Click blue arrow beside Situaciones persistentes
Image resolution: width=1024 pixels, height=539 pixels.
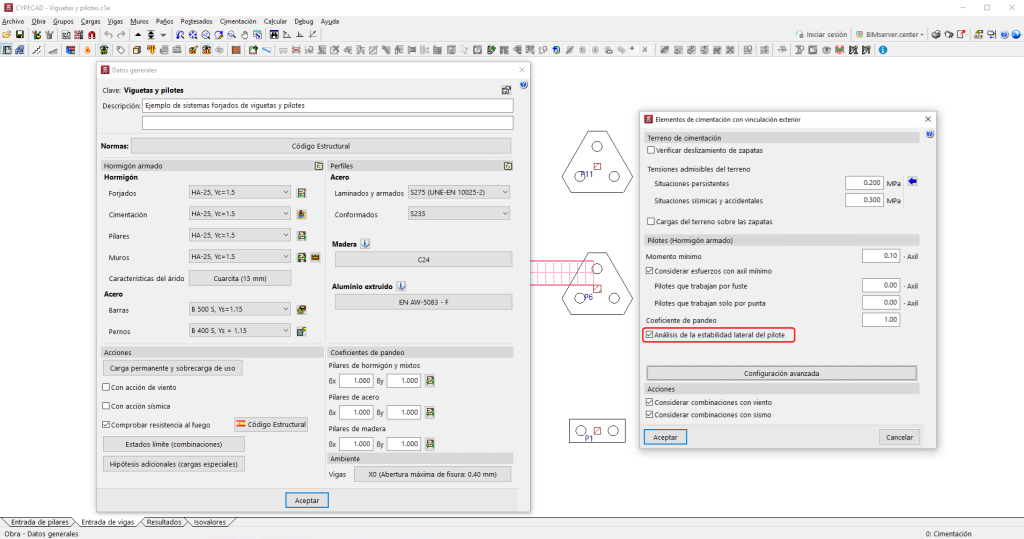(x=912, y=182)
